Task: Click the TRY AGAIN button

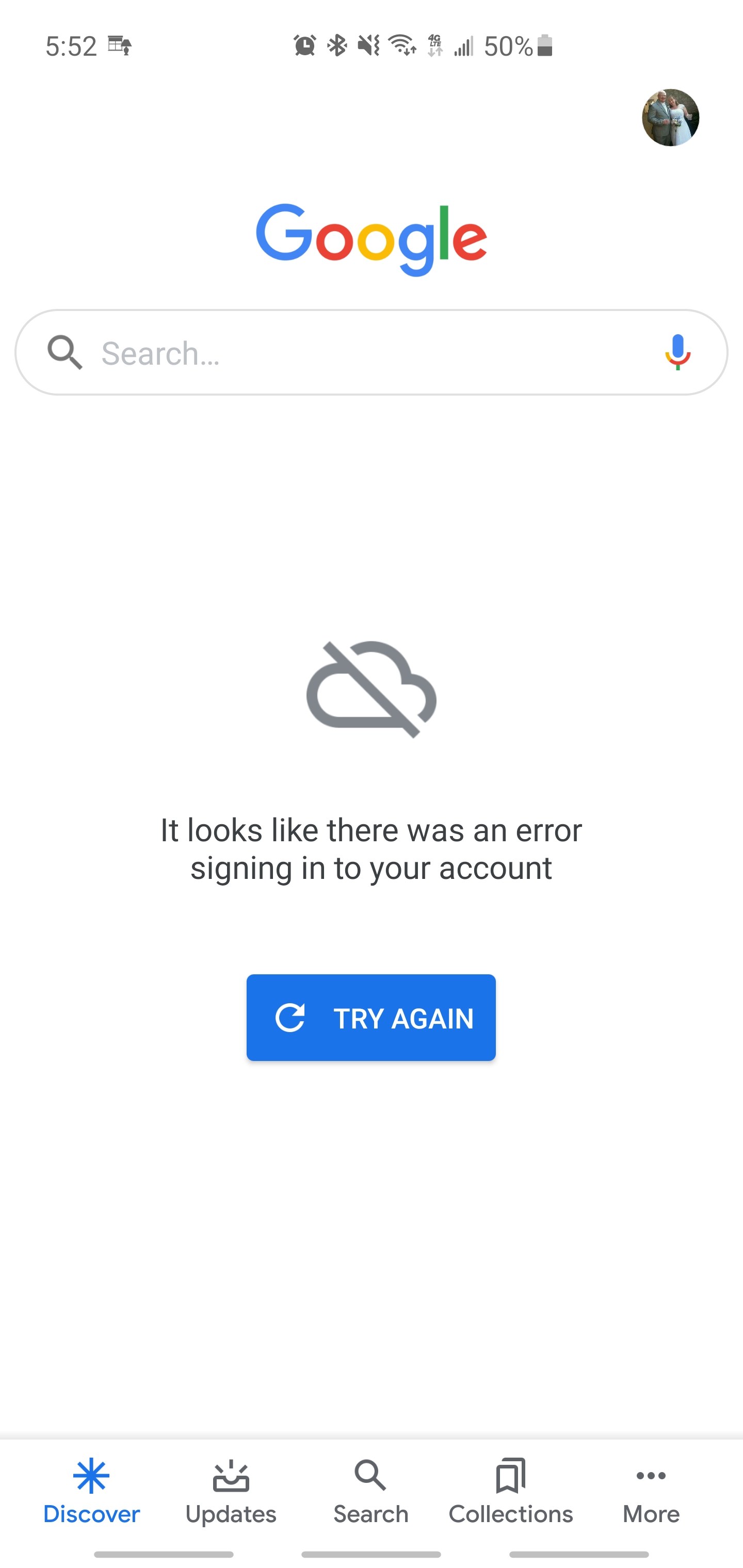Action: pos(371,1017)
